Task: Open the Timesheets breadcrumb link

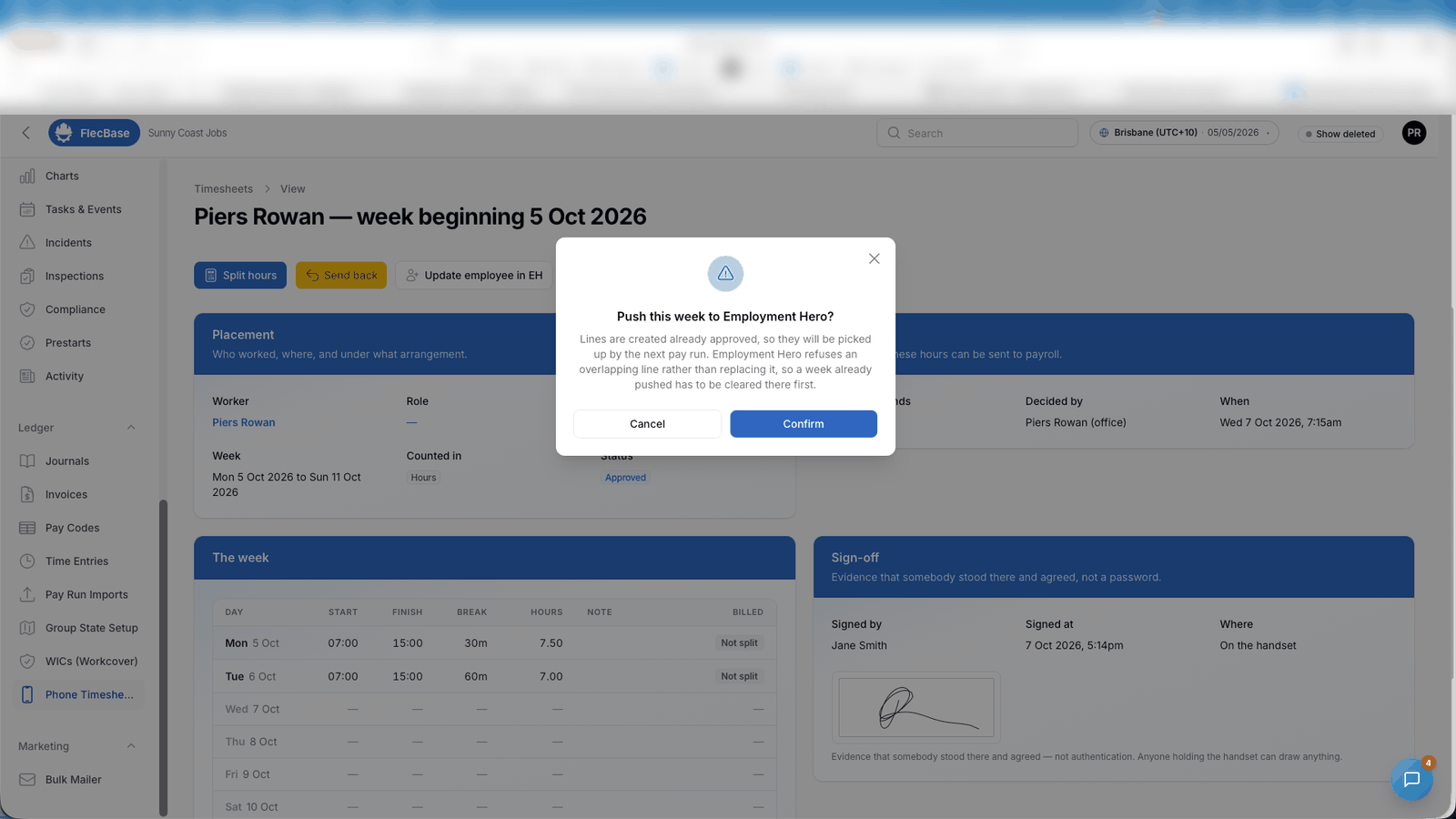Action: pyautogui.click(x=224, y=189)
